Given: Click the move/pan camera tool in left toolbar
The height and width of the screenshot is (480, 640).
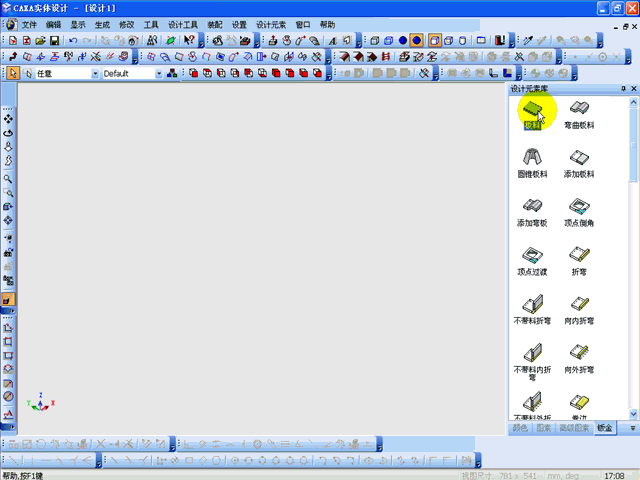Looking at the screenshot, I should (x=8, y=119).
